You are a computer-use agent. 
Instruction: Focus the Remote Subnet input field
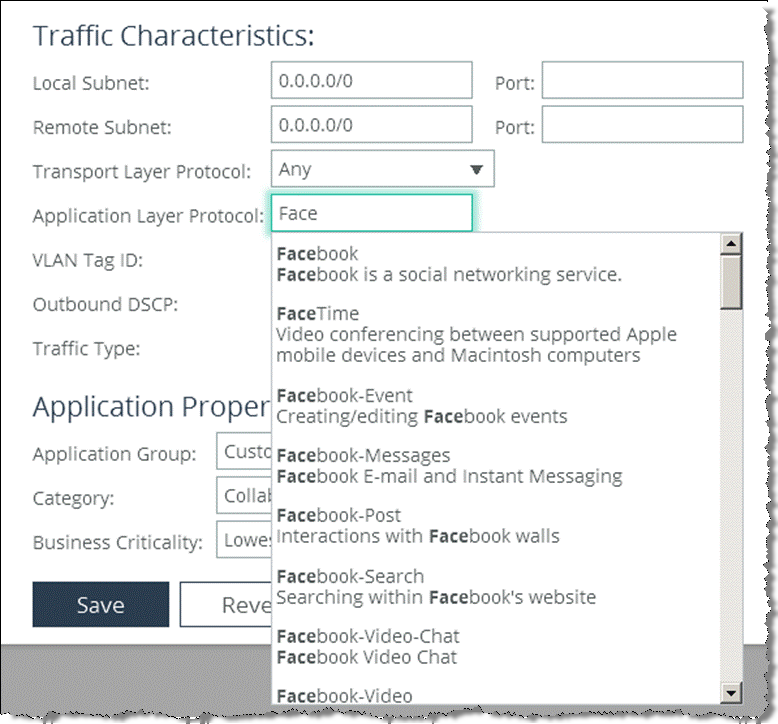pyautogui.click(x=372, y=124)
